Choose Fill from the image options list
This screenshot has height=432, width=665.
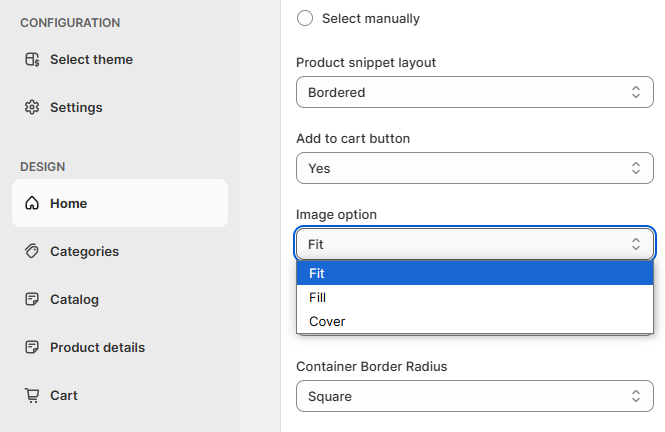click(x=475, y=297)
